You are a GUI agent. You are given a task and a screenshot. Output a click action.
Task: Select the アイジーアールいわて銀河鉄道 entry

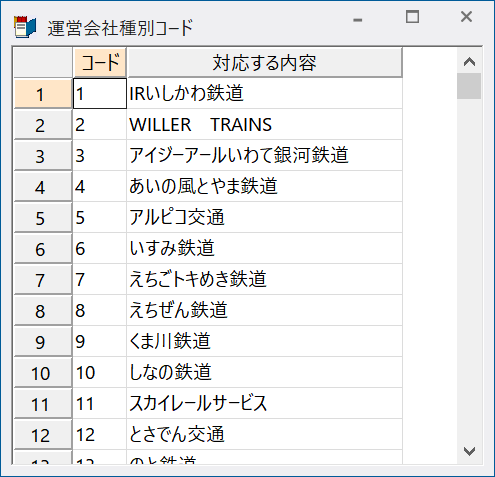click(x=264, y=155)
